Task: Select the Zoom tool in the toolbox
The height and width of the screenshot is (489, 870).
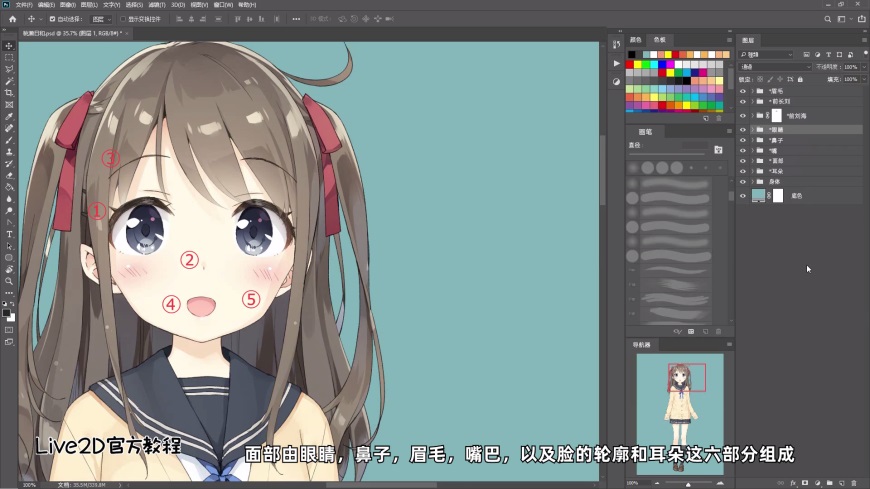Action: click(9, 281)
